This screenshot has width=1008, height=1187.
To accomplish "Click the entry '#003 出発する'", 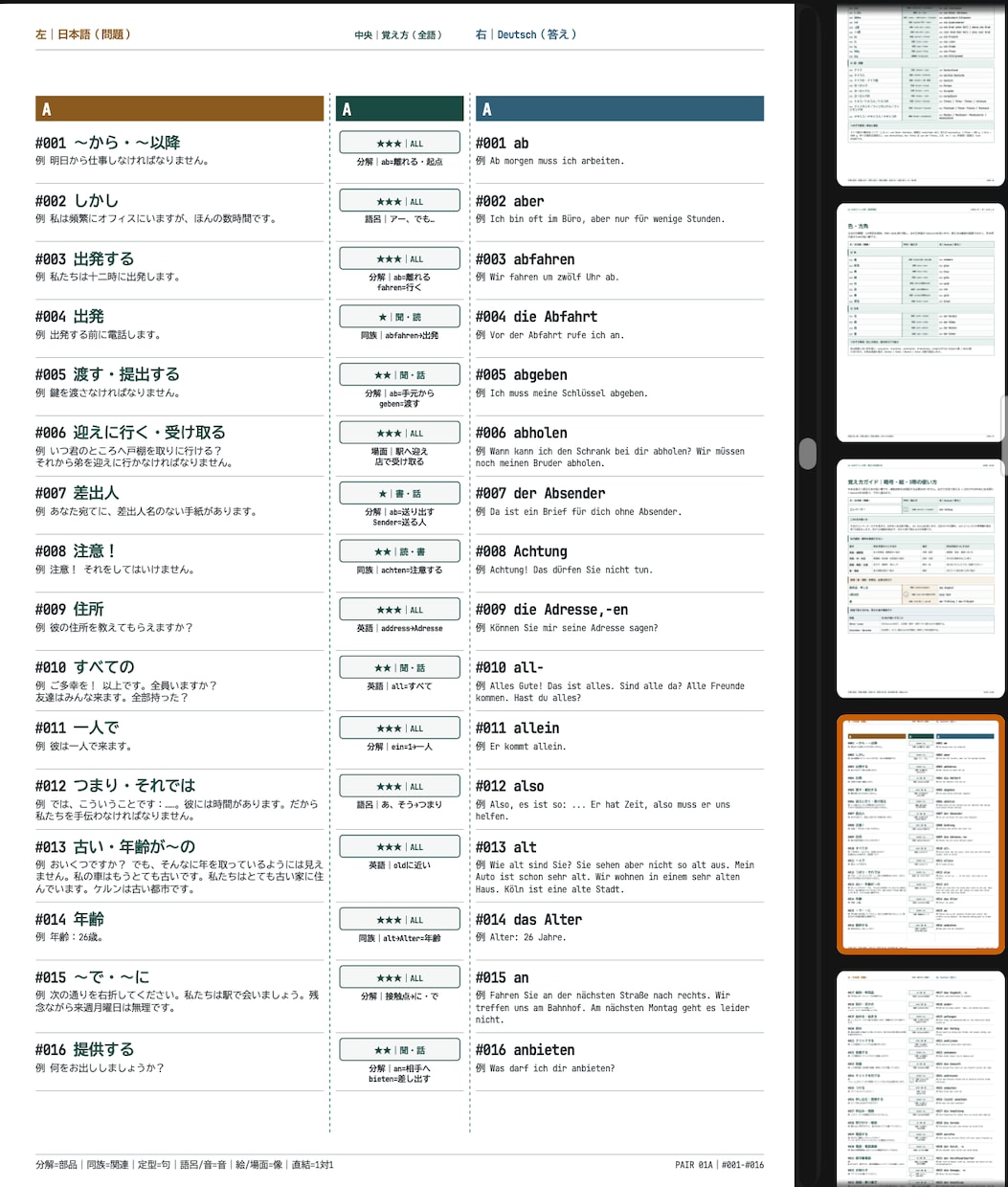I will 84,259.
